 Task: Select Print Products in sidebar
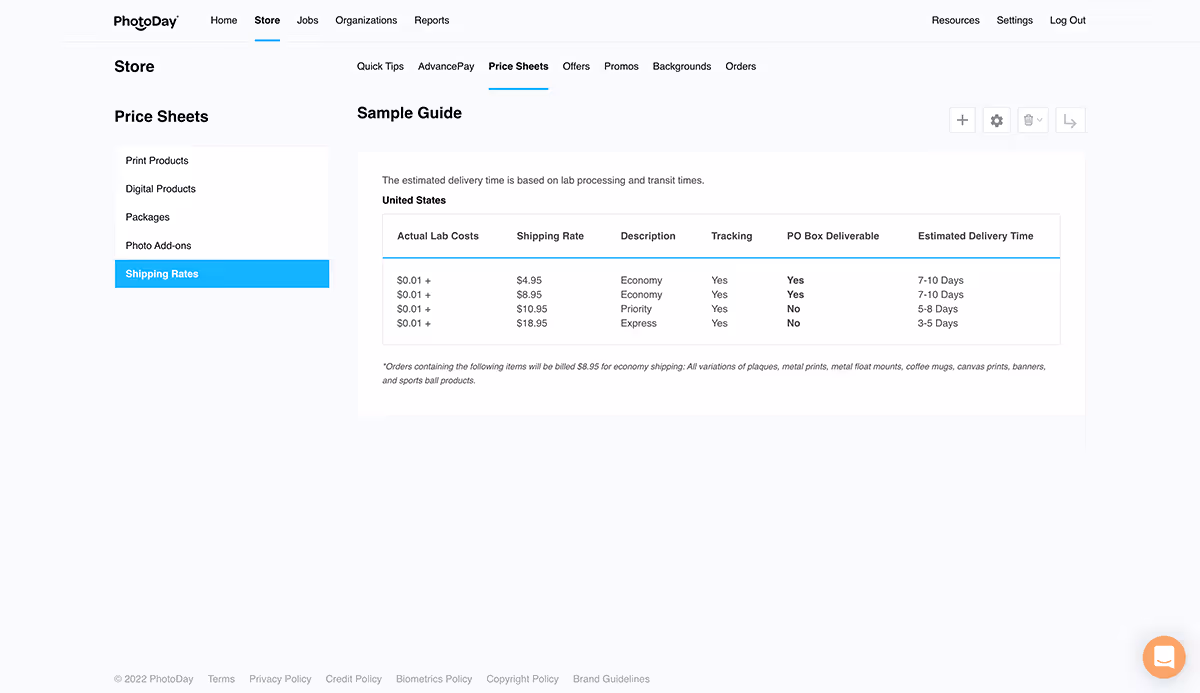click(x=222, y=160)
